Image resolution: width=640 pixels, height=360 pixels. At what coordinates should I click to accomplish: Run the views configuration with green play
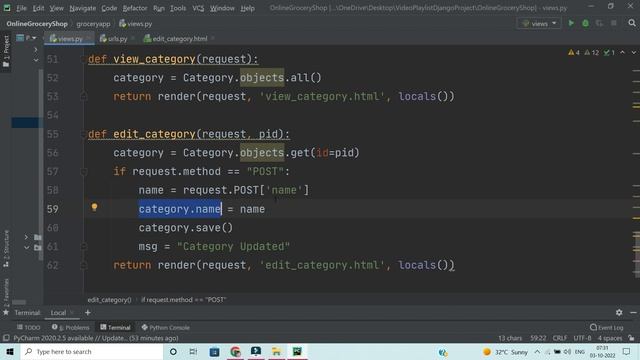(571, 23)
